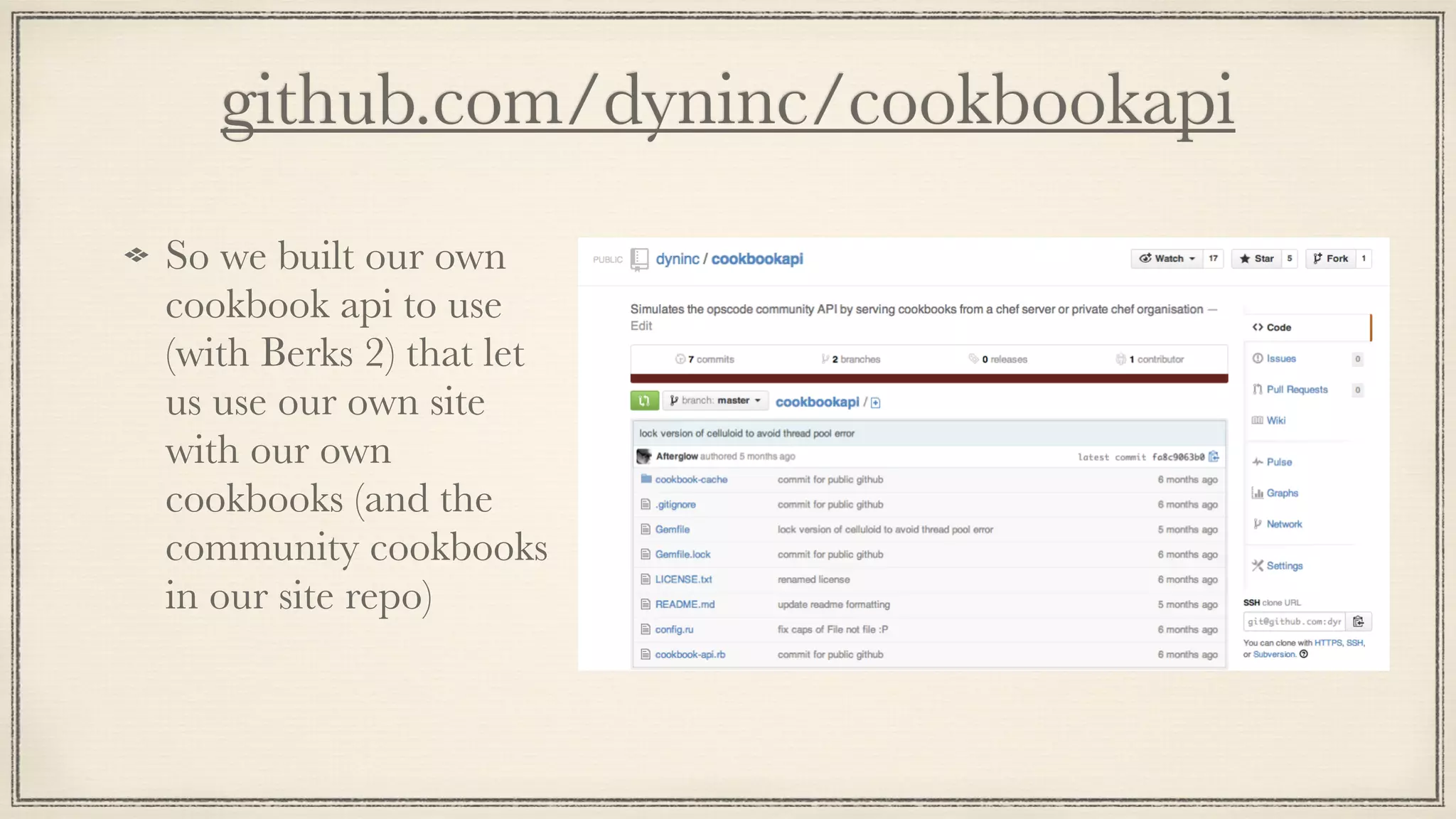View the 1 fork count

[1364, 259]
